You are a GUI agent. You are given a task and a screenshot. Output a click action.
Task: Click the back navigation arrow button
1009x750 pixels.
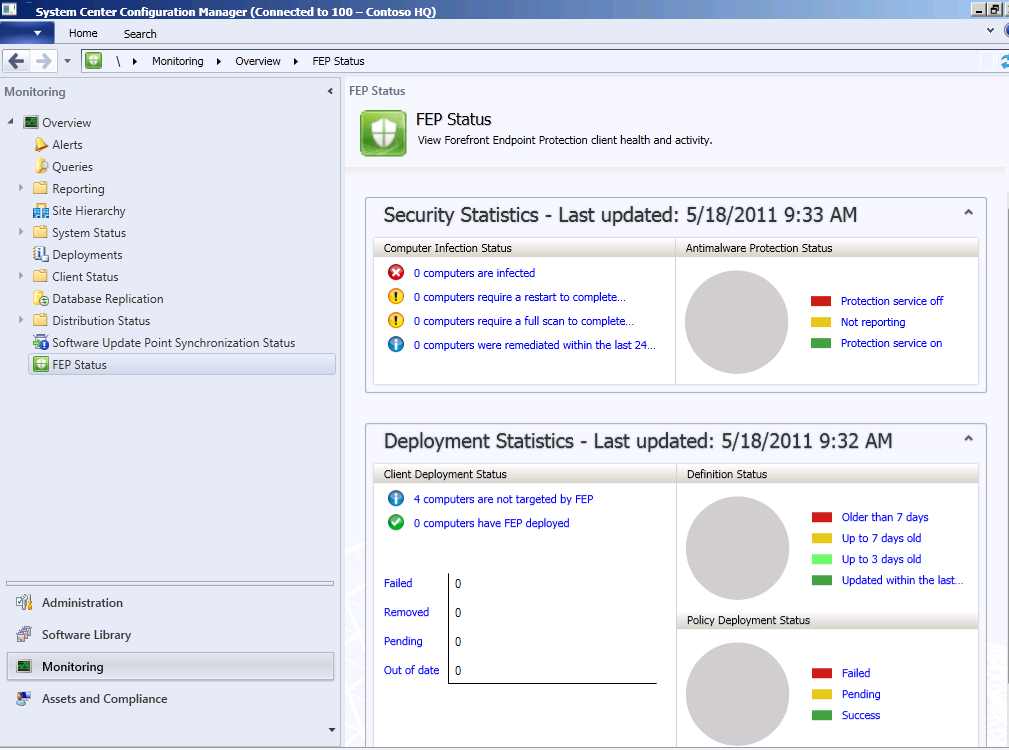tap(16, 61)
